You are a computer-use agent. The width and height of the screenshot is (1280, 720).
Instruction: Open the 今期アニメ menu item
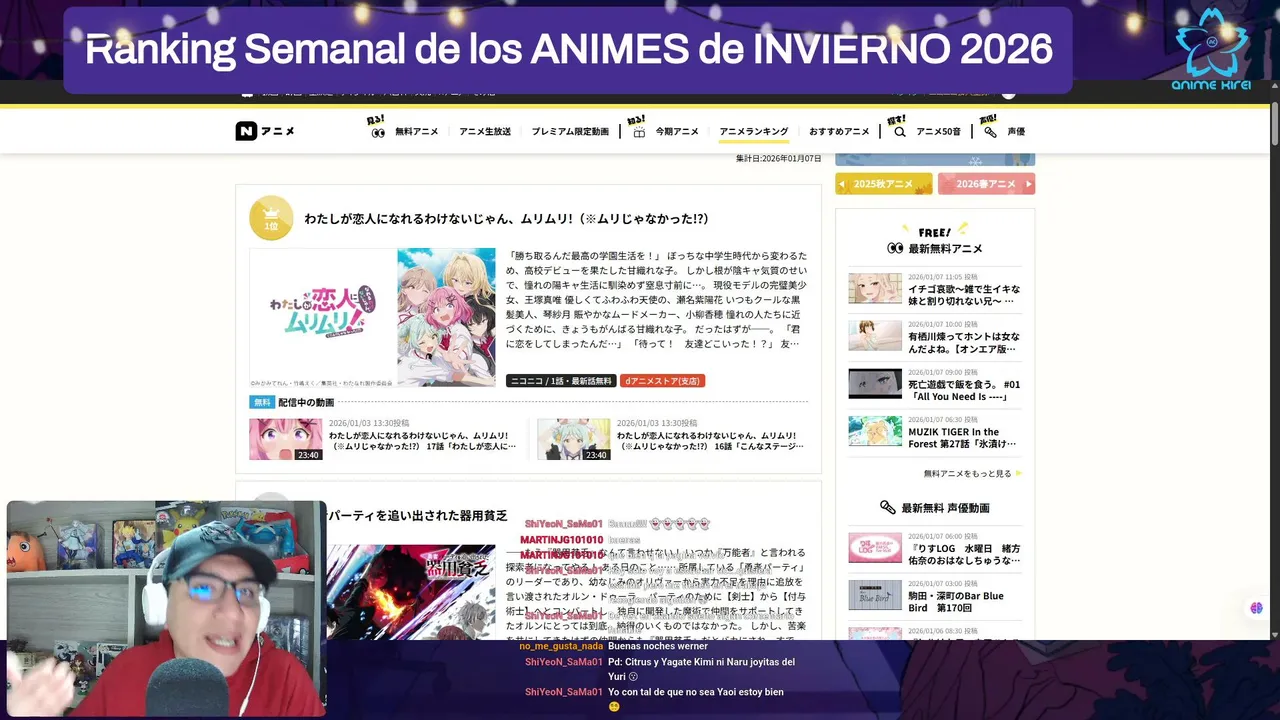coord(677,131)
